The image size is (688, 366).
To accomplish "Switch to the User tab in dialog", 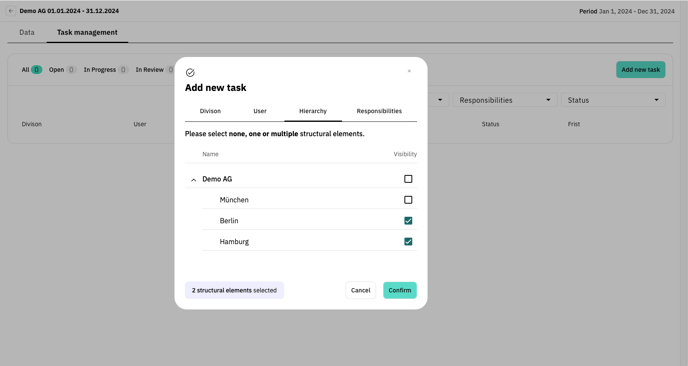I will point(260,111).
